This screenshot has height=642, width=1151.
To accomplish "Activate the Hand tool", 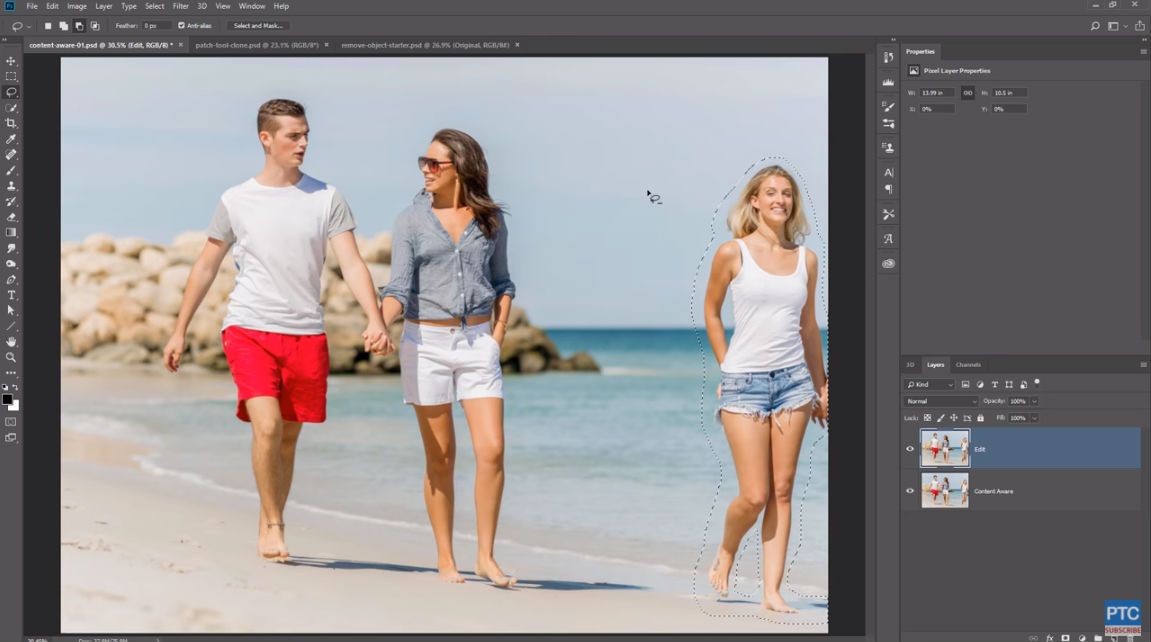I will [x=11, y=342].
